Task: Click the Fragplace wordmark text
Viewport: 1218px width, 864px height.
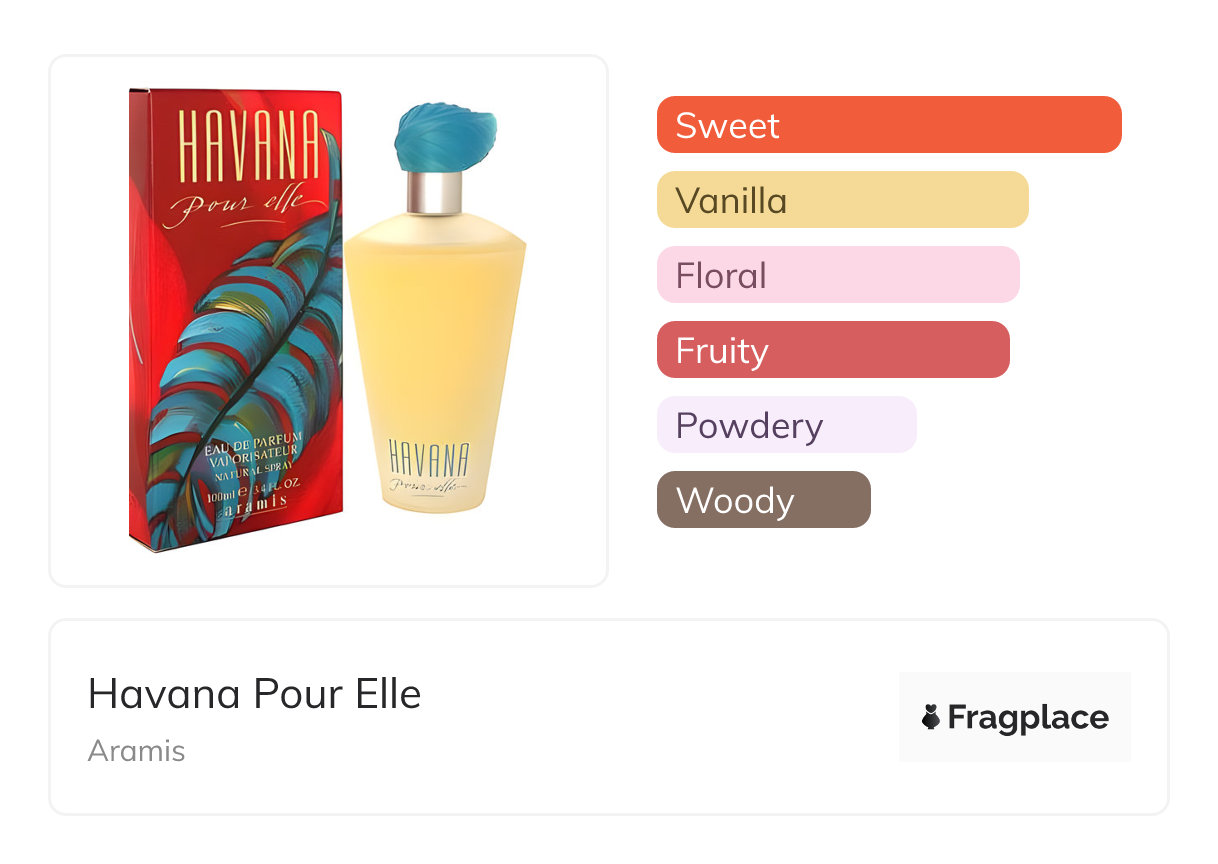Action: [x=1028, y=717]
